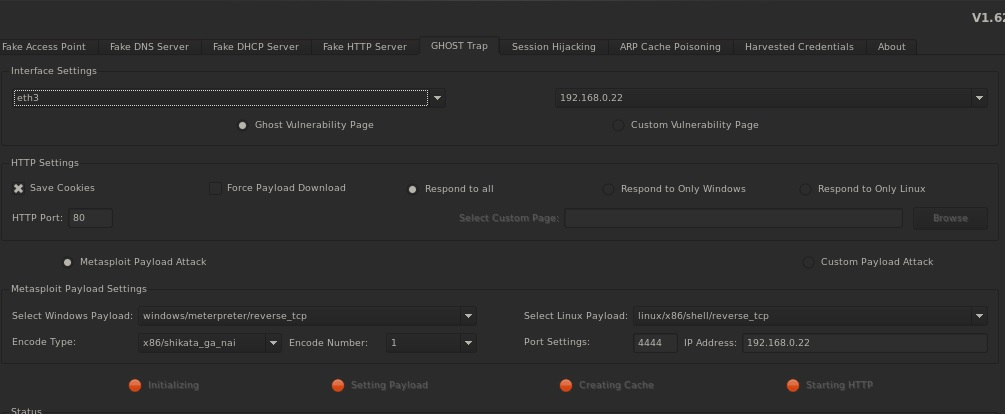This screenshot has width=1005, height=414.
Task: Click the HTTP Port input field
Action: [x=91, y=218]
